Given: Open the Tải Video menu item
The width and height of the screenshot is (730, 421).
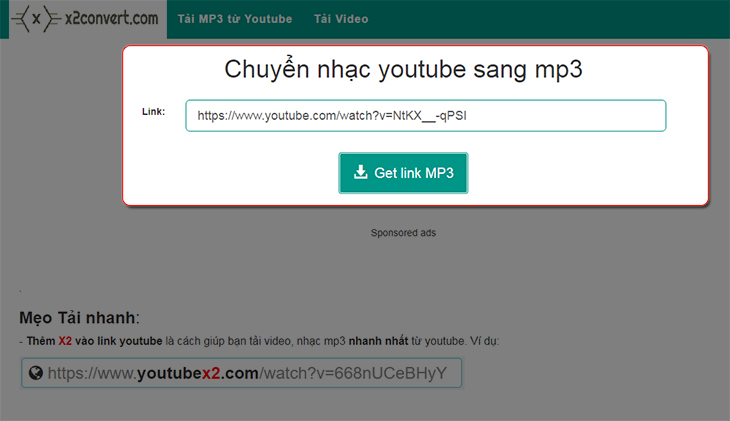Looking at the screenshot, I should (x=341, y=19).
